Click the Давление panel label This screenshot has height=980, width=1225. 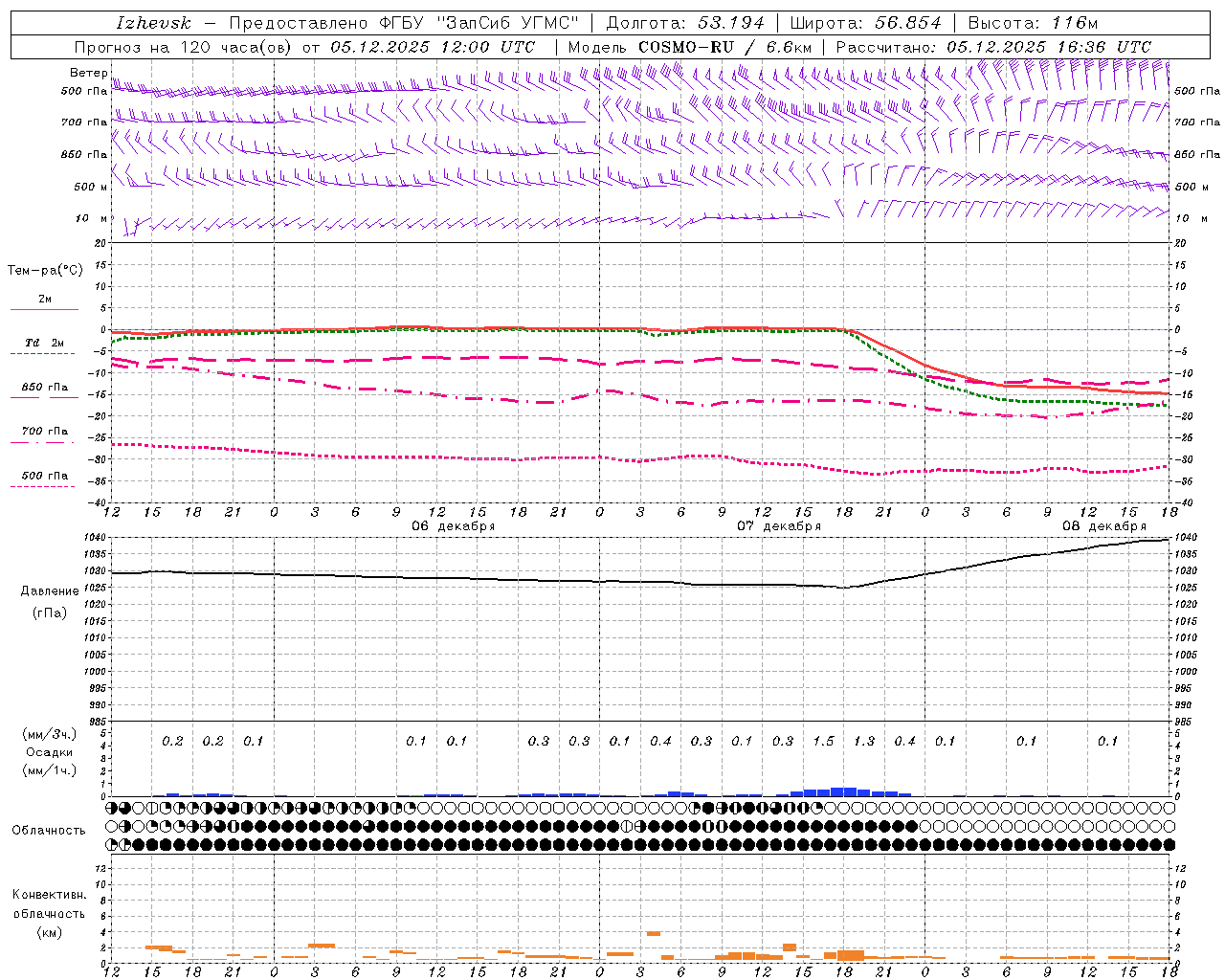pos(50,591)
